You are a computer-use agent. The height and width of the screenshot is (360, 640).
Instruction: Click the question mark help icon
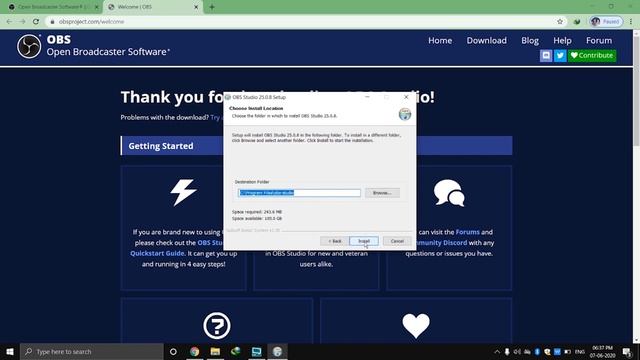[217, 326]
